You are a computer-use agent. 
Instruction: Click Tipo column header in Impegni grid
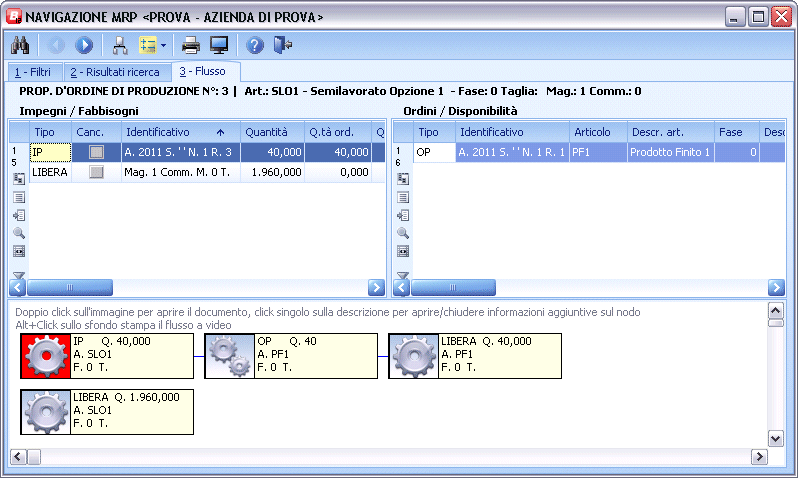click(x=50, y=132)
